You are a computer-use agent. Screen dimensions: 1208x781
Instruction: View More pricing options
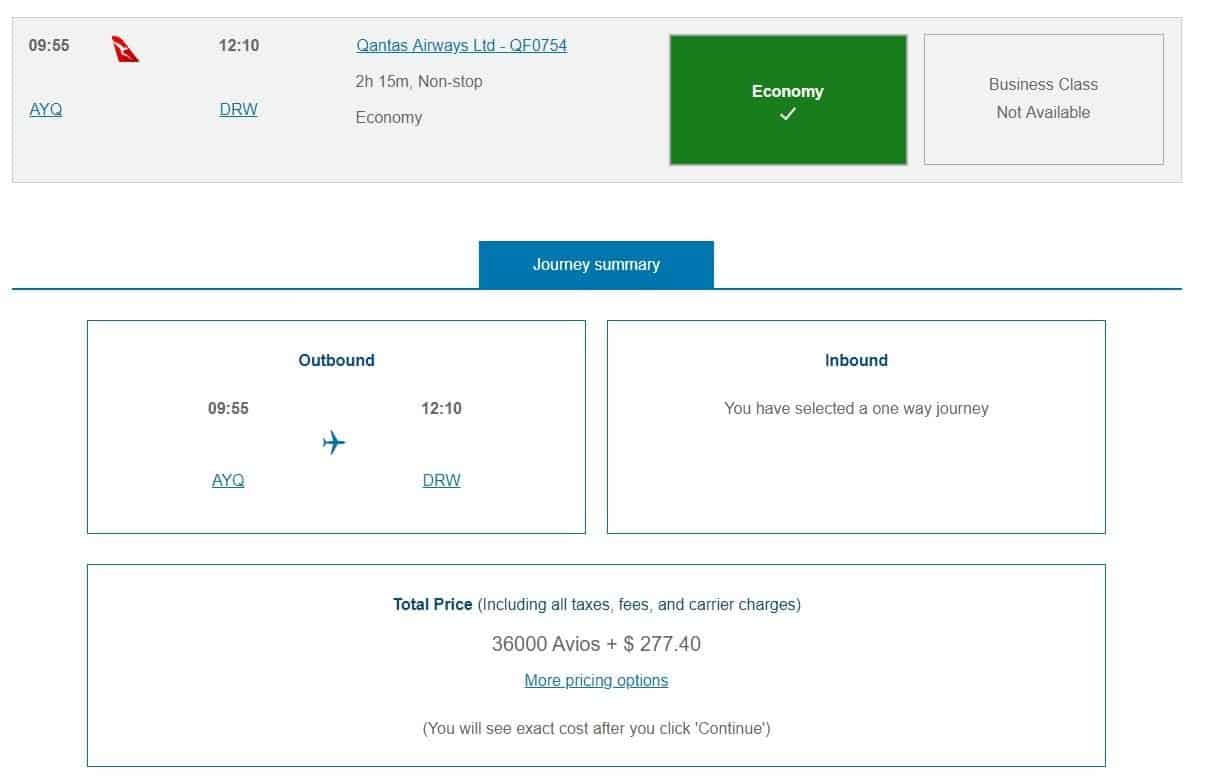tap(596, 680)
